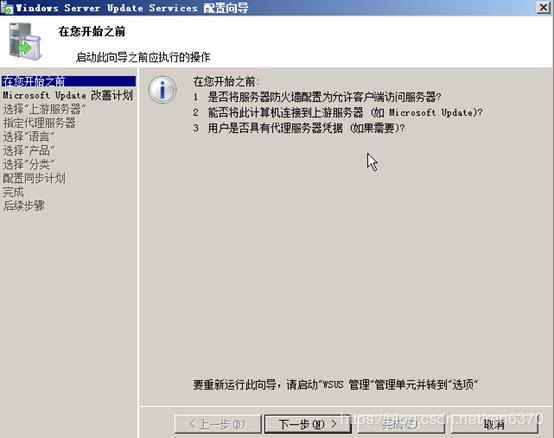Go to 选择"上游服务器" step
554x438 pixels.
(44, 109)
